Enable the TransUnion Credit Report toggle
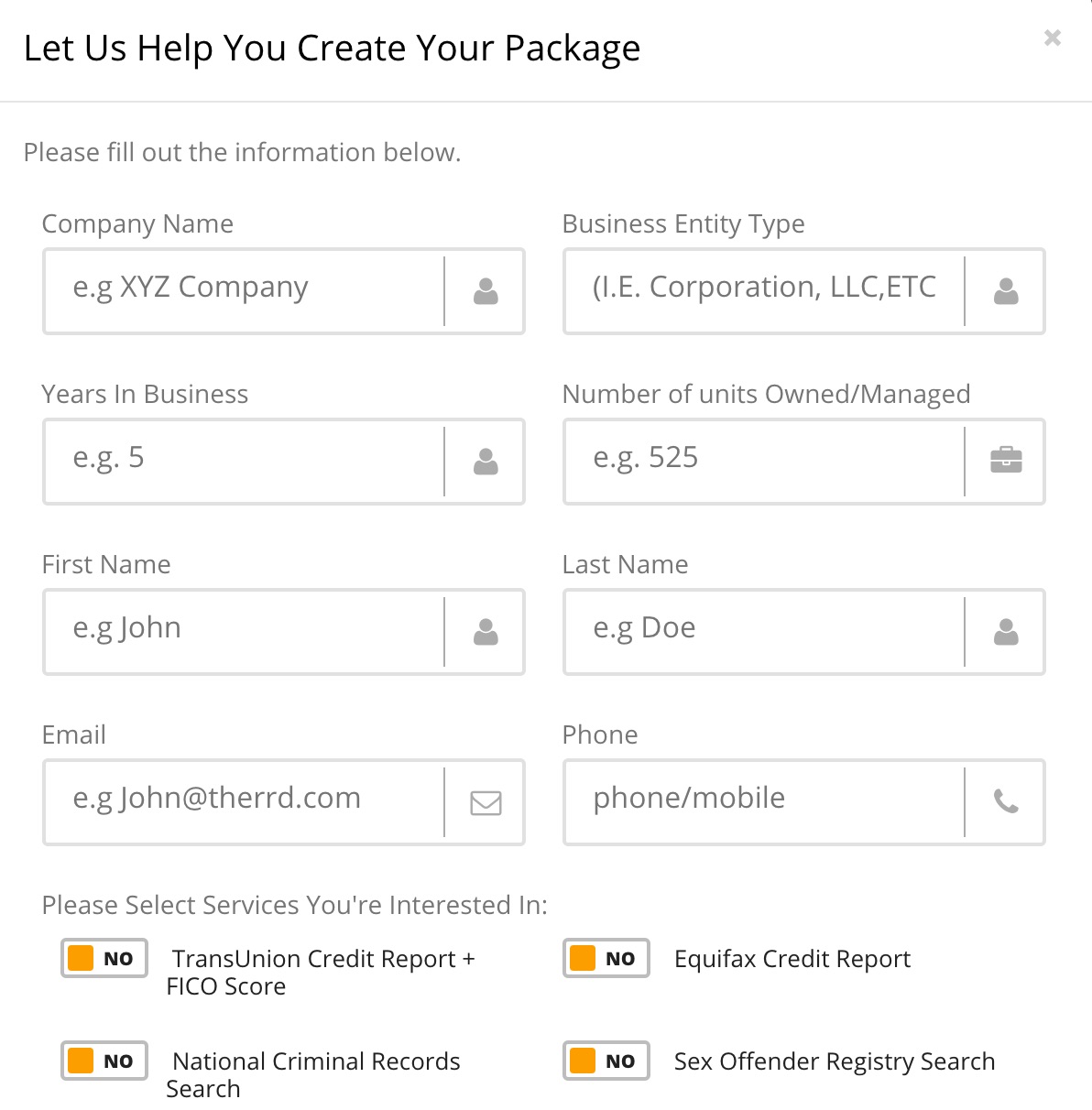The image size is (1092, 1110). [104, 958]
